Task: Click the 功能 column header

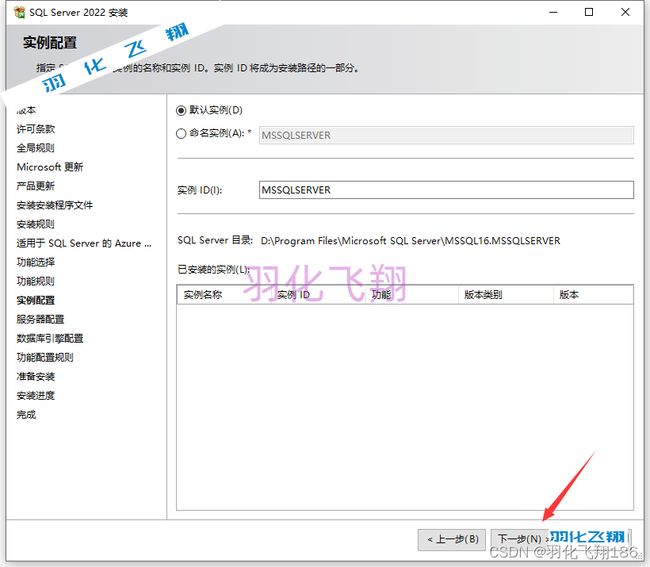Action: (412, 295)
